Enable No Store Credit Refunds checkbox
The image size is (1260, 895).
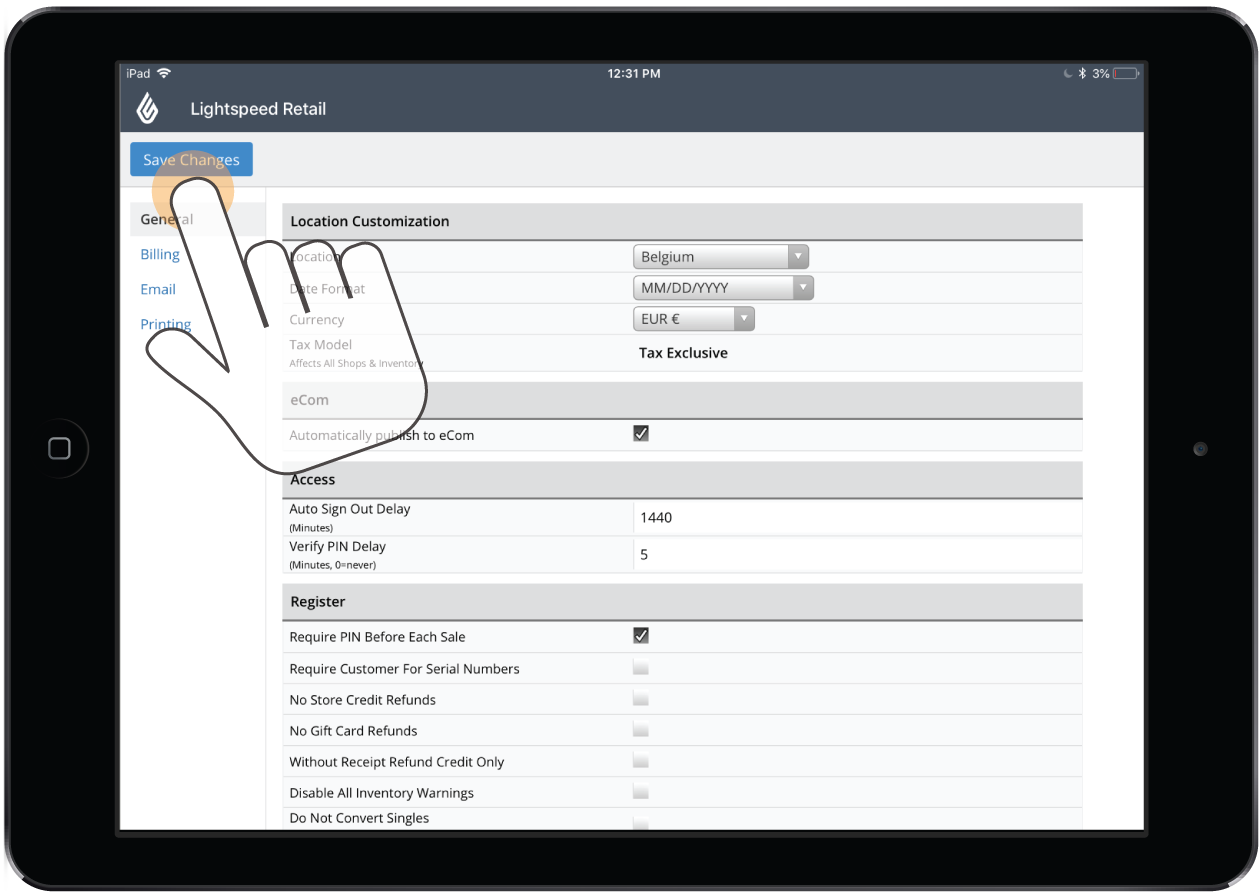pyautogui.click(x=641, y=699)
